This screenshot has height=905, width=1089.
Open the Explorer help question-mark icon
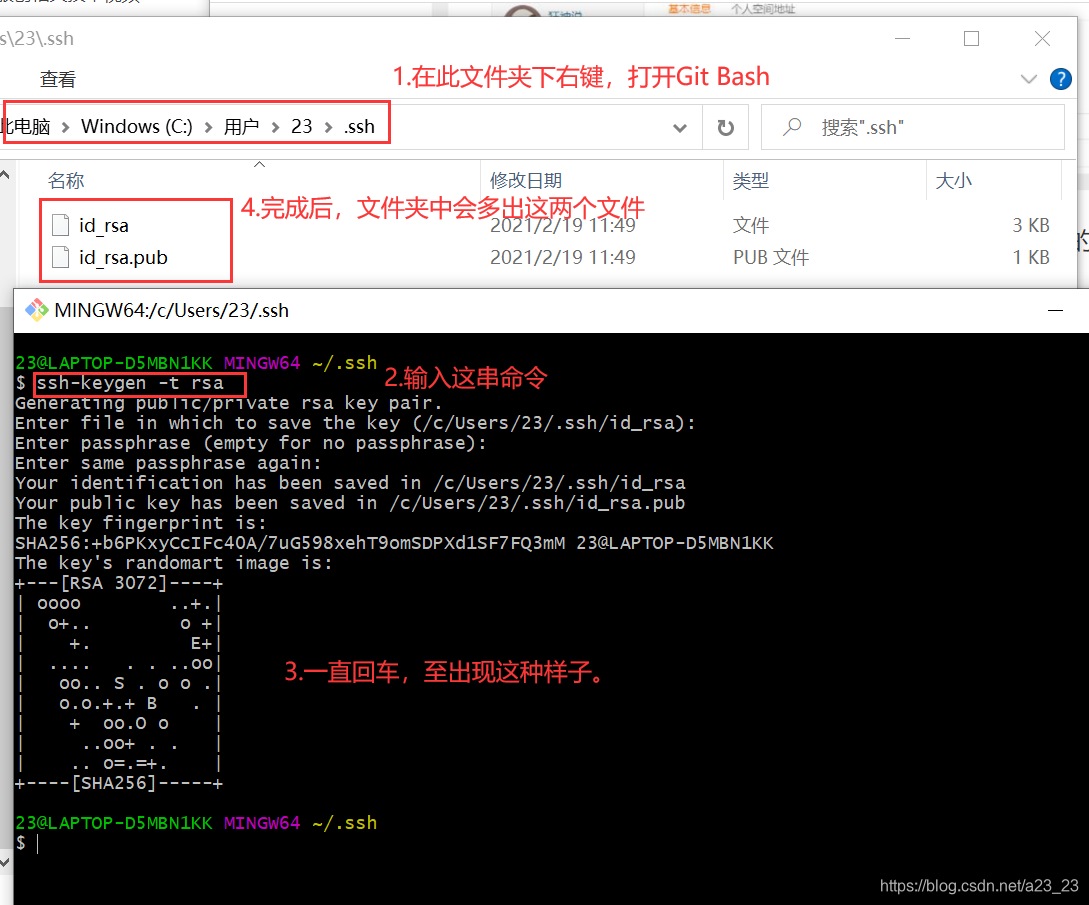point(1060,79)
